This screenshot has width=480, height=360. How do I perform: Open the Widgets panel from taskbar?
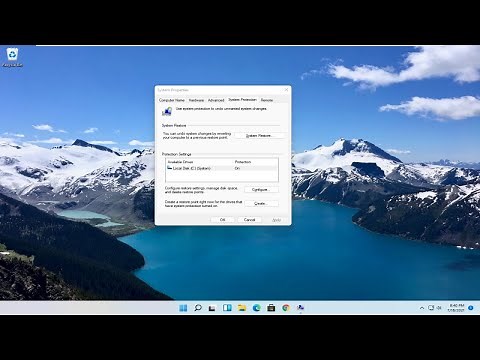(227, 308)
